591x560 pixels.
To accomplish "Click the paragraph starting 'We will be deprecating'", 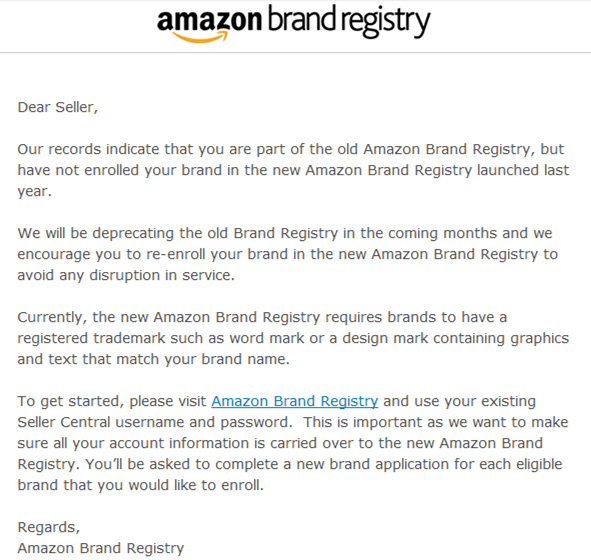I will click(x=288, y=254).
